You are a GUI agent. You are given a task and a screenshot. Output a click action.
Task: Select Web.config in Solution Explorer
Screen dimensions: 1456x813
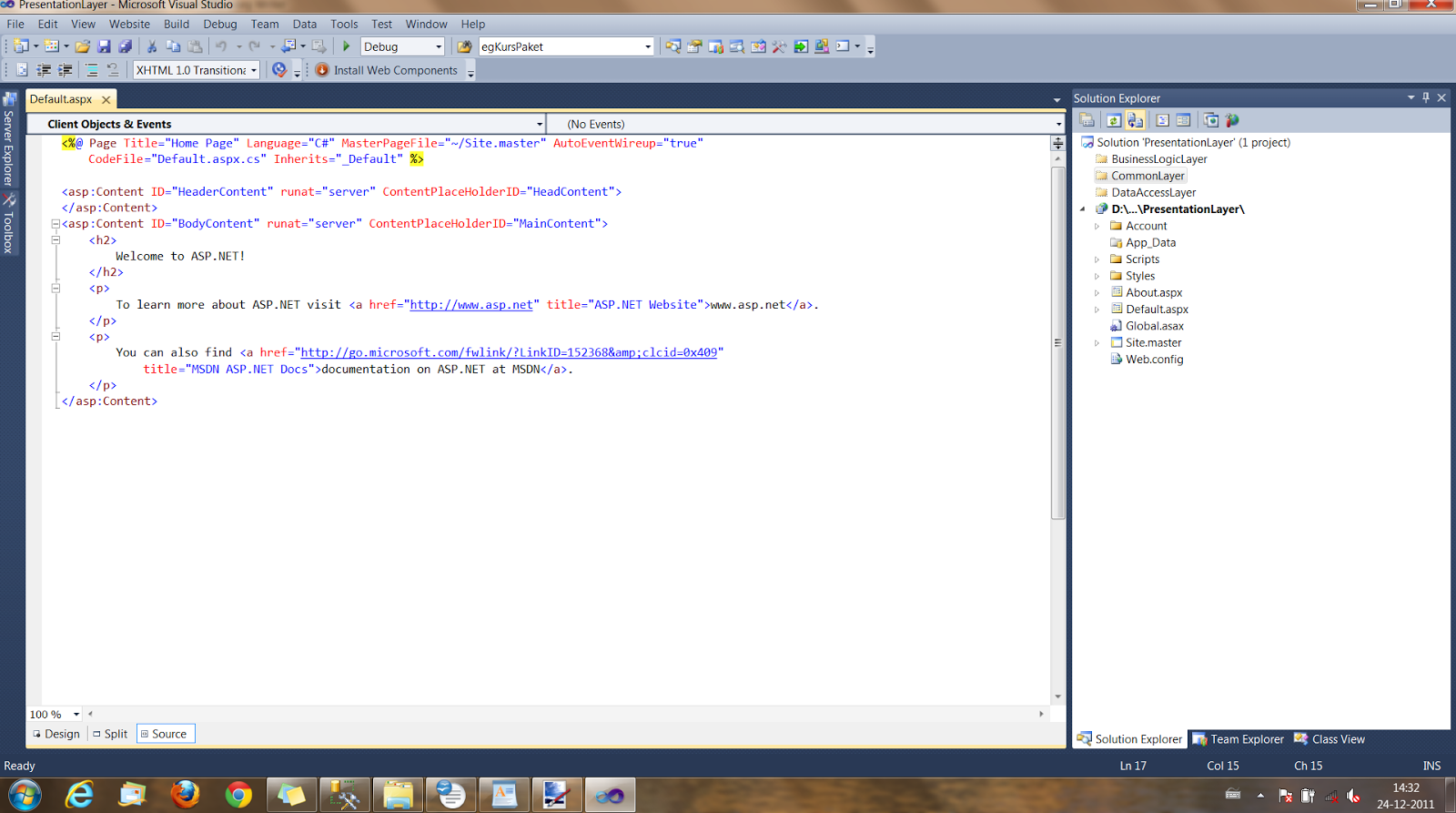1154,359
